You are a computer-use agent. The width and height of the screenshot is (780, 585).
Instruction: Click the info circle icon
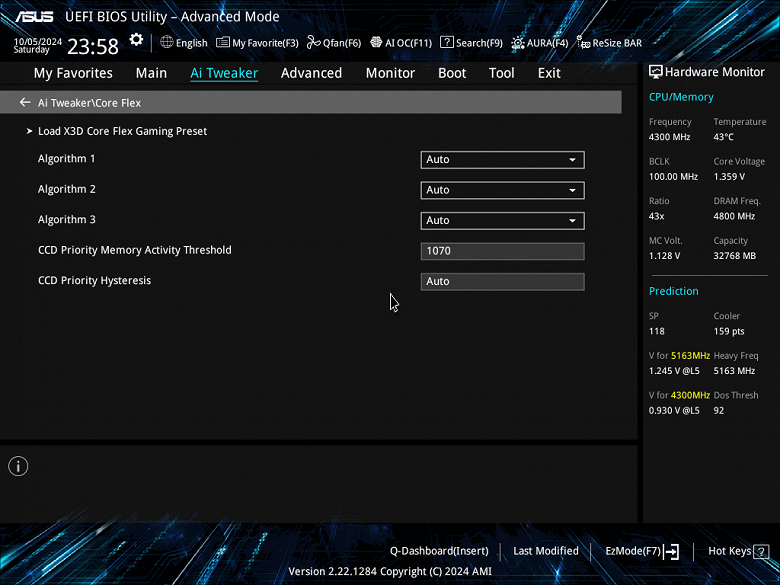tap(18, 466)
